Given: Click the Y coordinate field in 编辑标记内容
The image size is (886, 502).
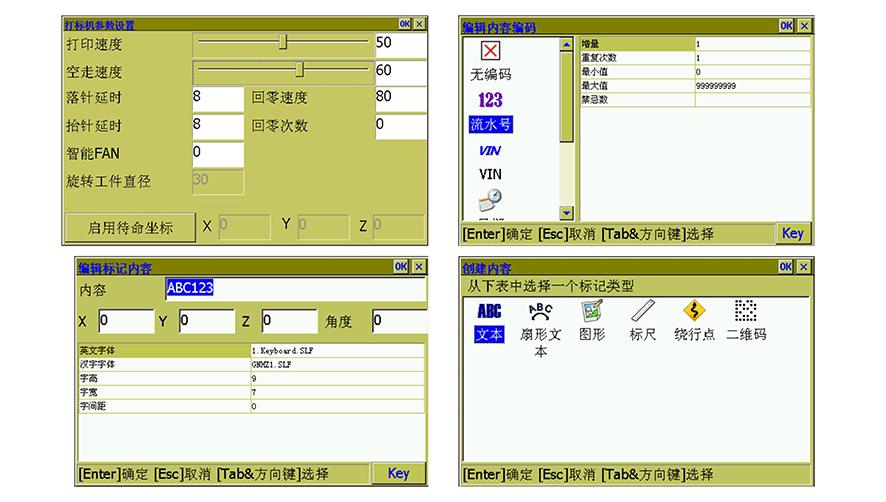Looking at the screenshot, I should pos(207,321).
